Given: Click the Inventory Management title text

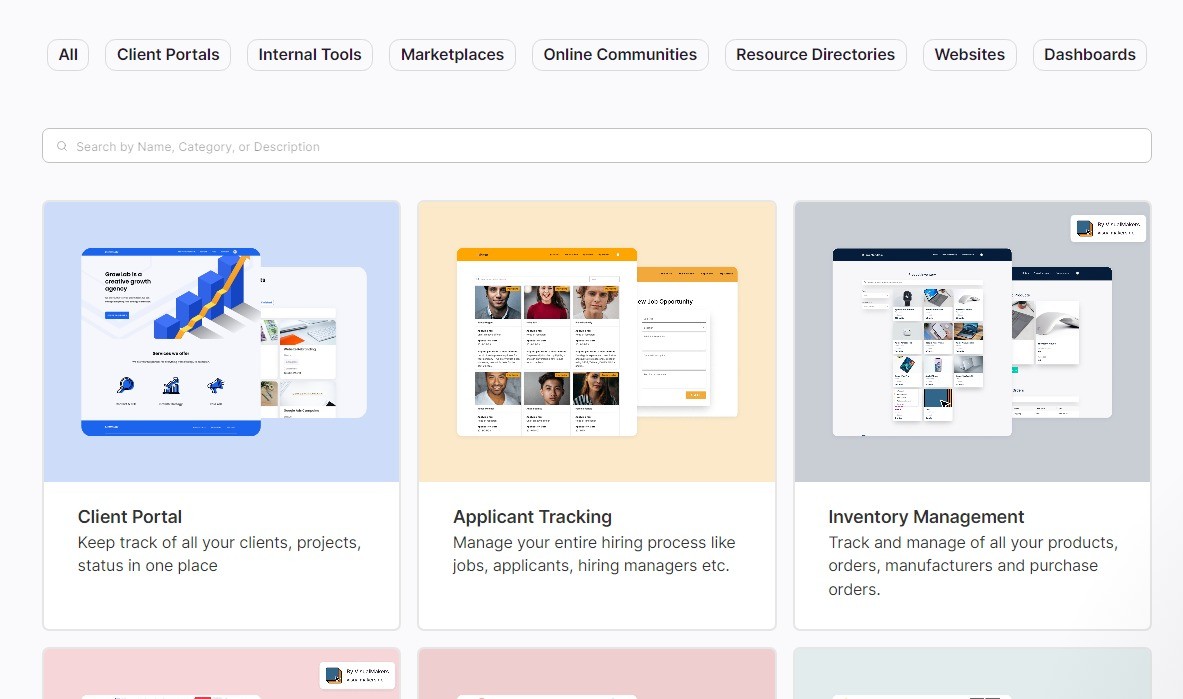Looking at the screenshot, I should point(926,517).
